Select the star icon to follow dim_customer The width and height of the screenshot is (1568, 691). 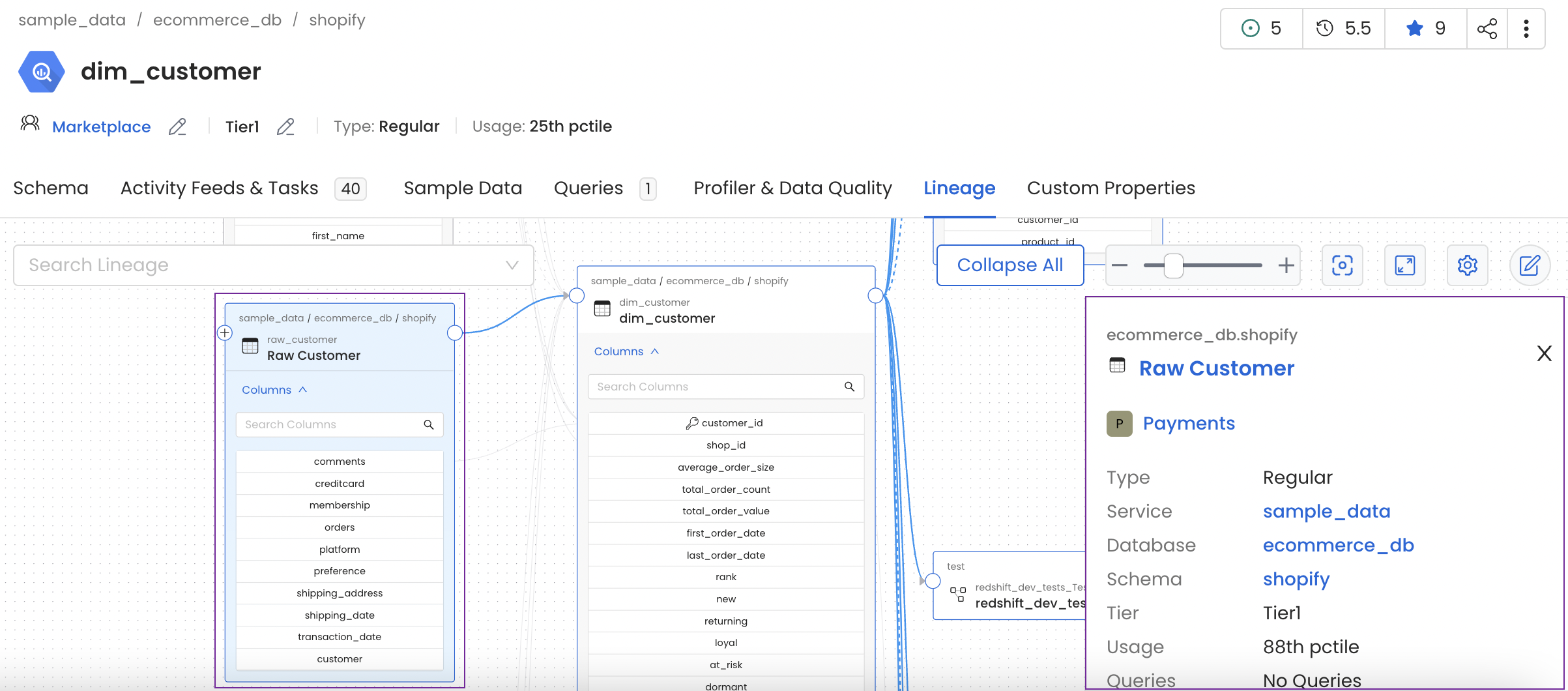tap(1414, 28)
